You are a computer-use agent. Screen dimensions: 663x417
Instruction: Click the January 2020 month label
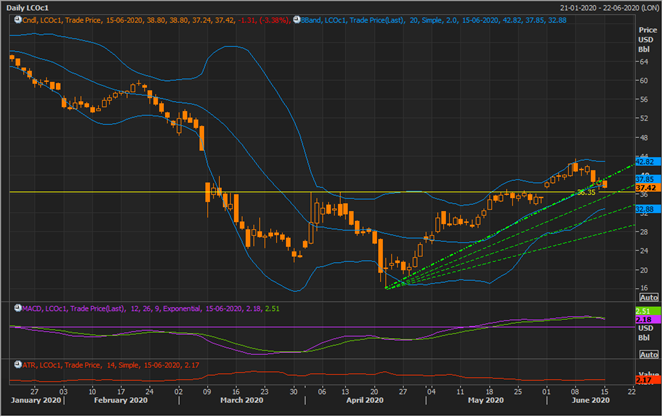pos(36,400)
